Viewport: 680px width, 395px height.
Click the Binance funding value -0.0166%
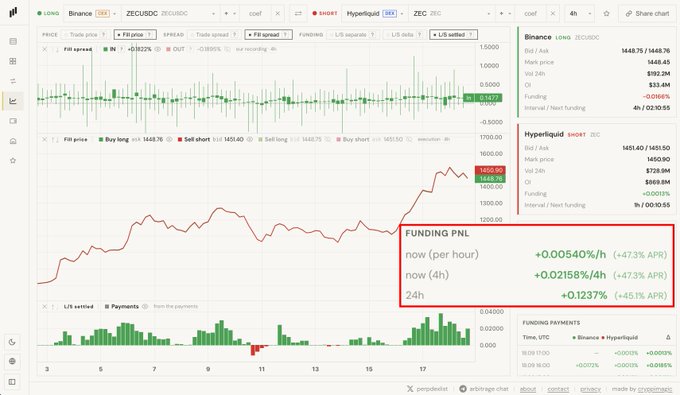pyautogui.click(x=656, y=96)
